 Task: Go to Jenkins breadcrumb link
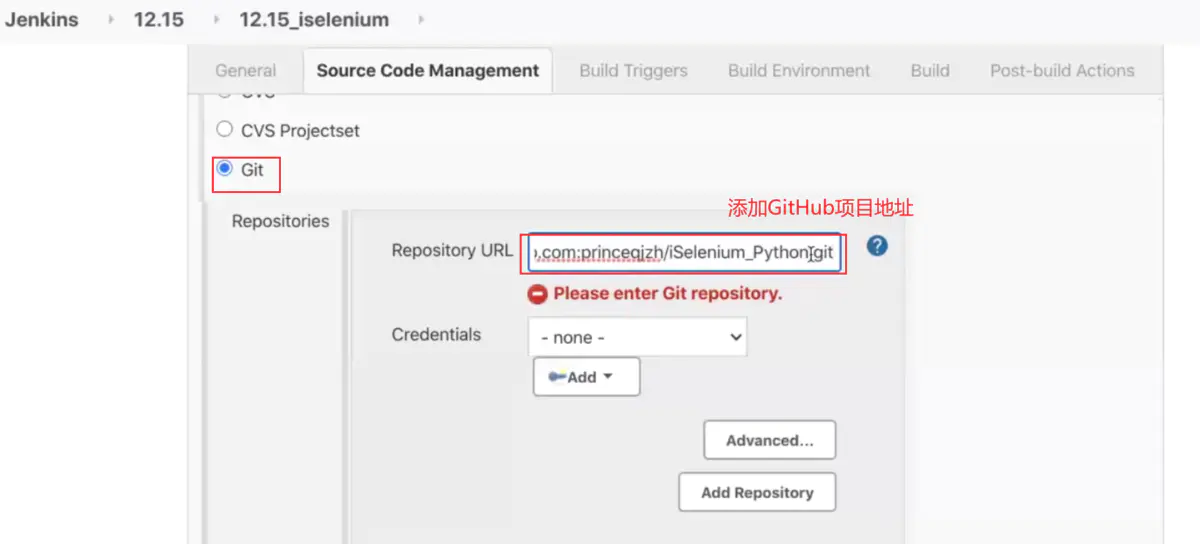(42, 20)
